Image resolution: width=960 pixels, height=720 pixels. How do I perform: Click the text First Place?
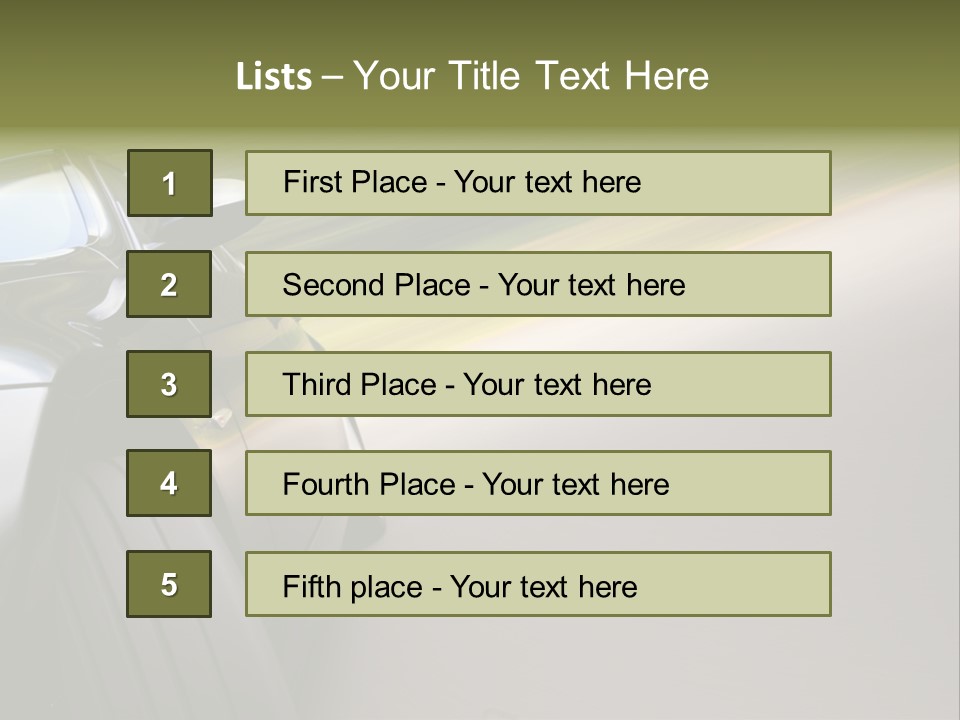pos(355,182)
